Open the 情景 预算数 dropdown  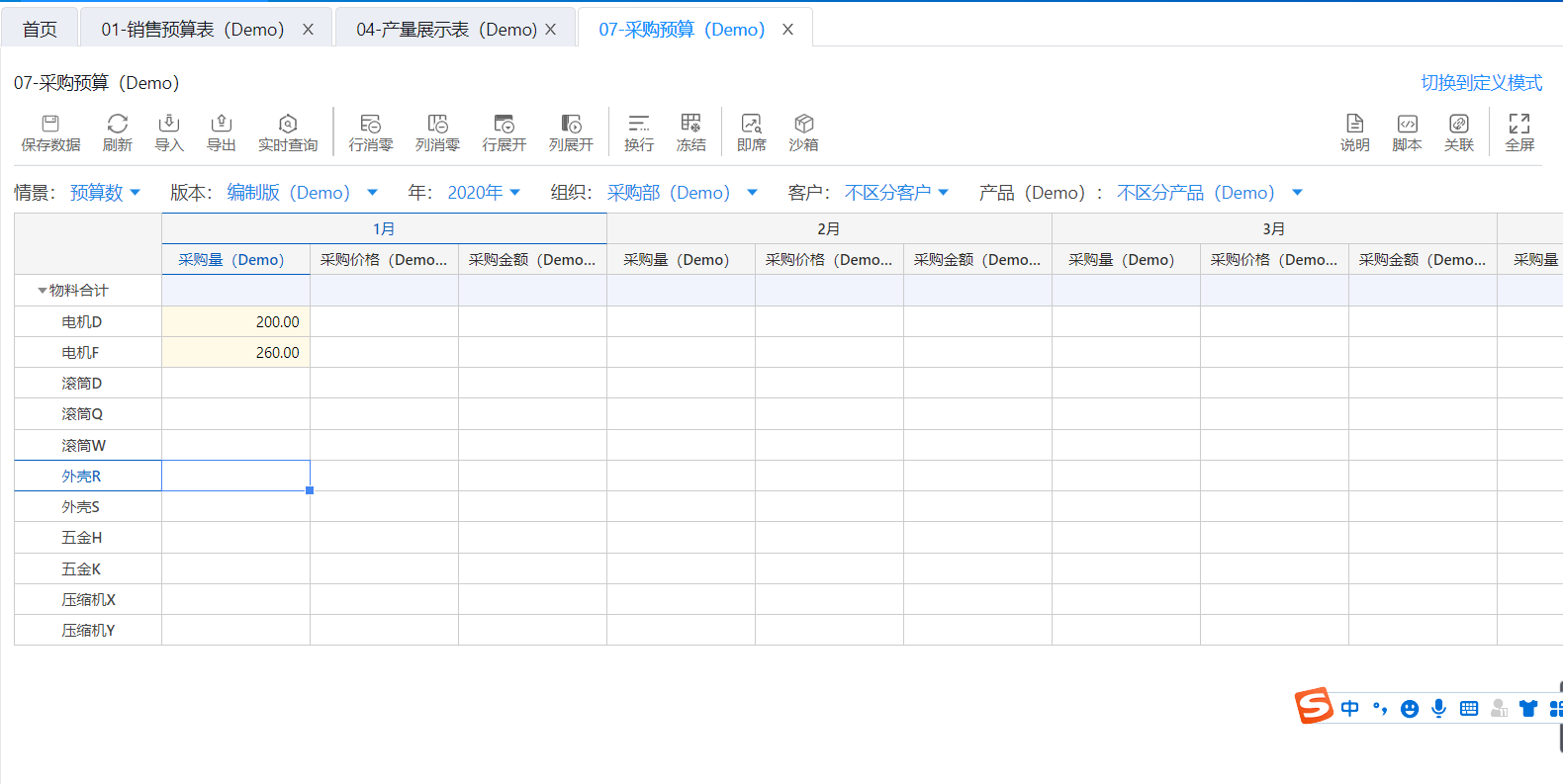[x=105, y=193]
